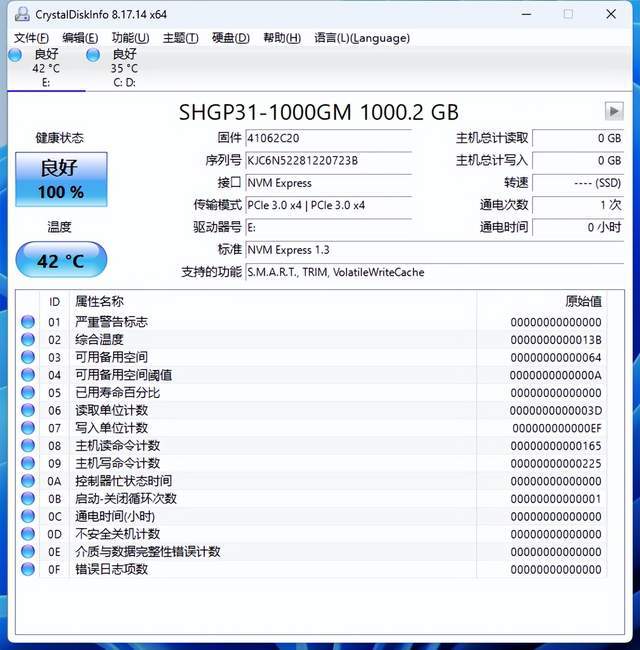Click the 42 °C temperature button

(61, 260)
